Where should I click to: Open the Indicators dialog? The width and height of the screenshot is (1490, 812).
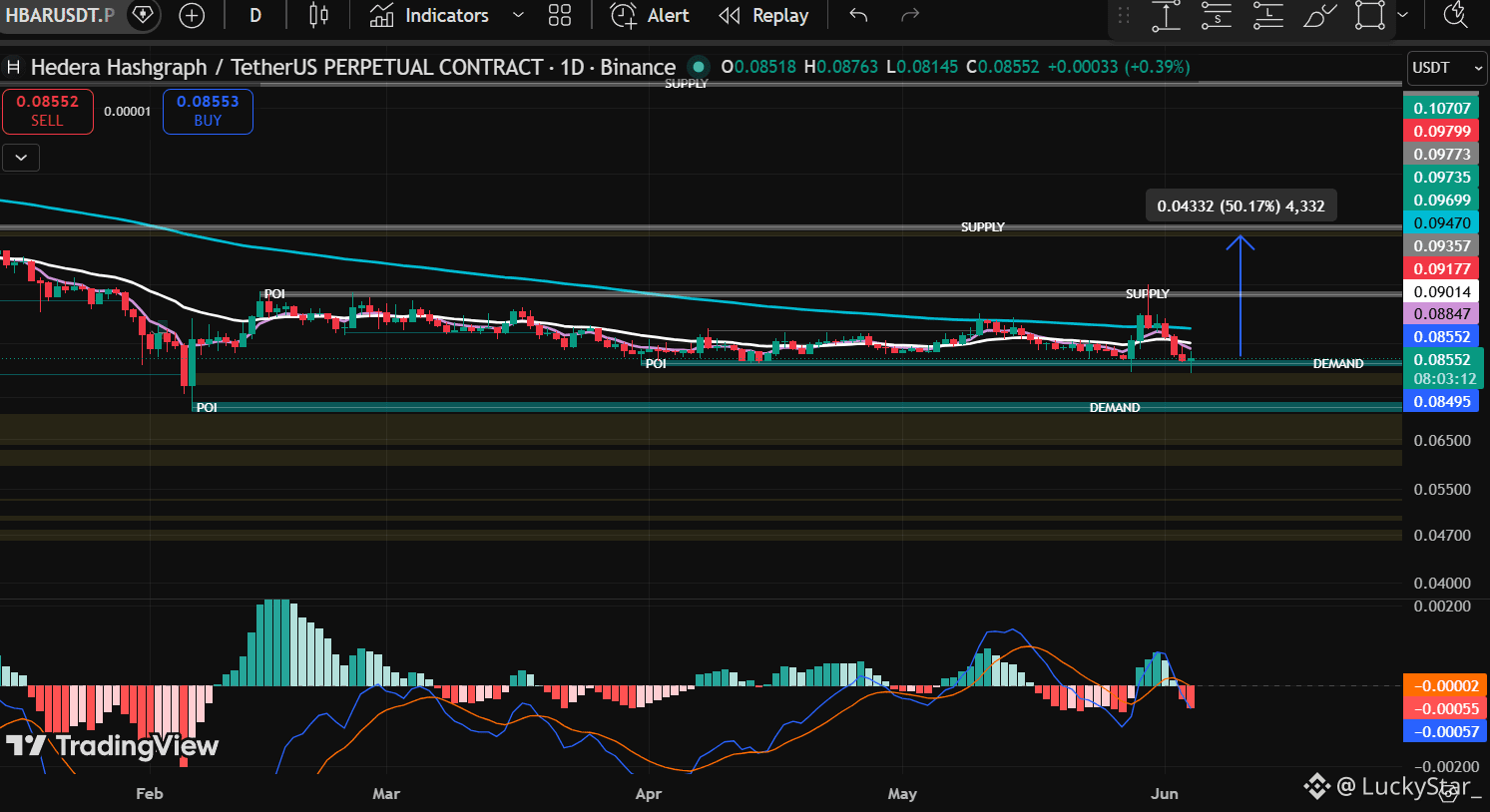click(x=429, y=16)
